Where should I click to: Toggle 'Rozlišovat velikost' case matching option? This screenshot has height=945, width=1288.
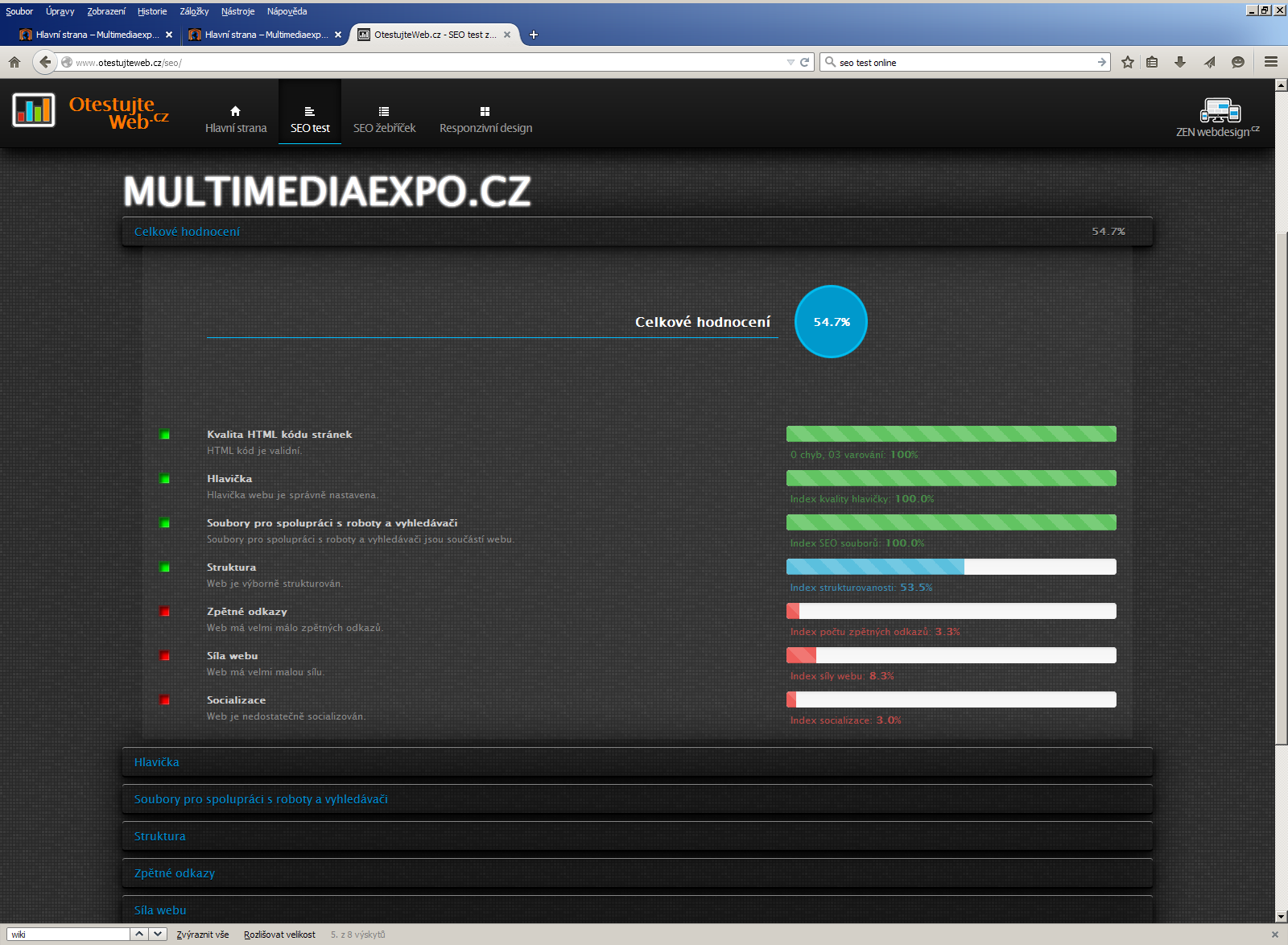[279, 935]
